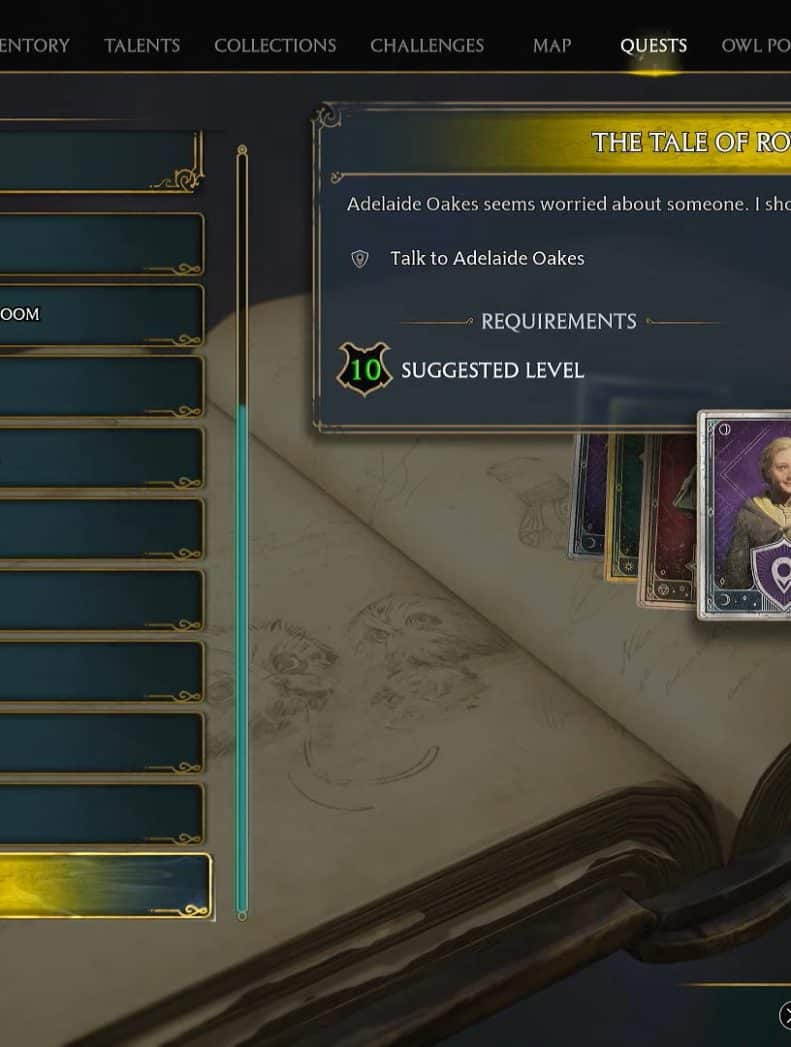Select the quest entry ending in 'OOM'
The height and width of the screenshot is (1047, 791).
click(101, 315)
